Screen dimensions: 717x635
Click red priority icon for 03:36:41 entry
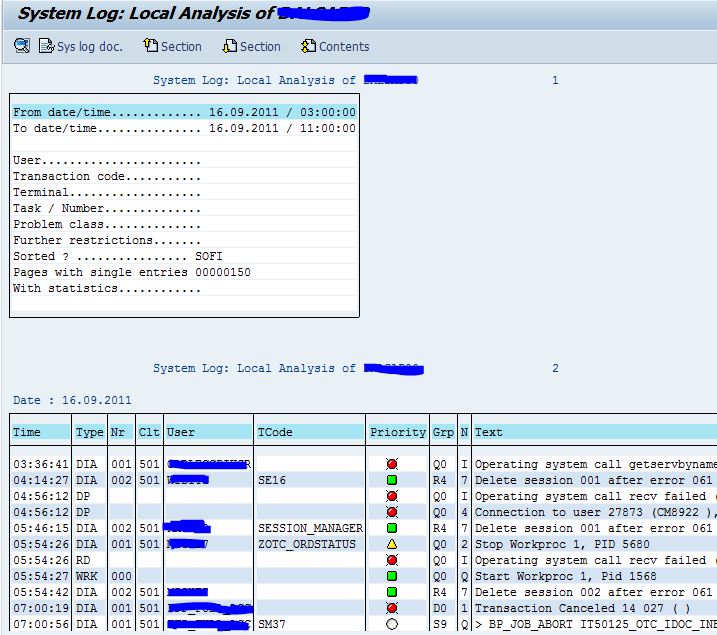(x=392, y=464)
